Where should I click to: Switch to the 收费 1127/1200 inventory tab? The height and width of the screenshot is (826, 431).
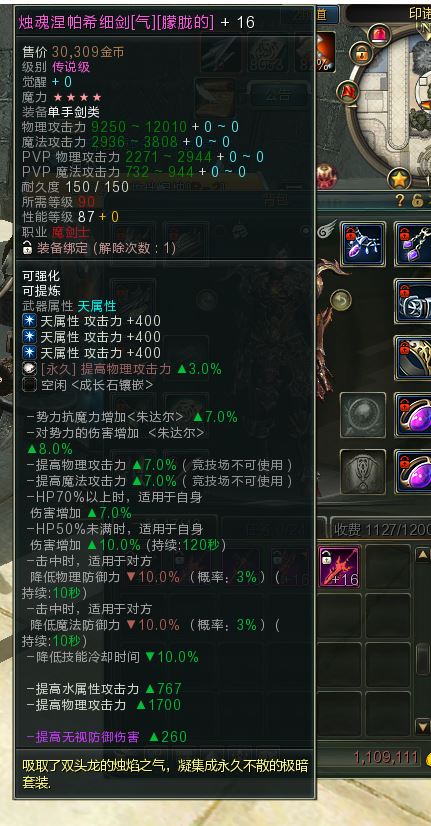[x=381, y=529]
